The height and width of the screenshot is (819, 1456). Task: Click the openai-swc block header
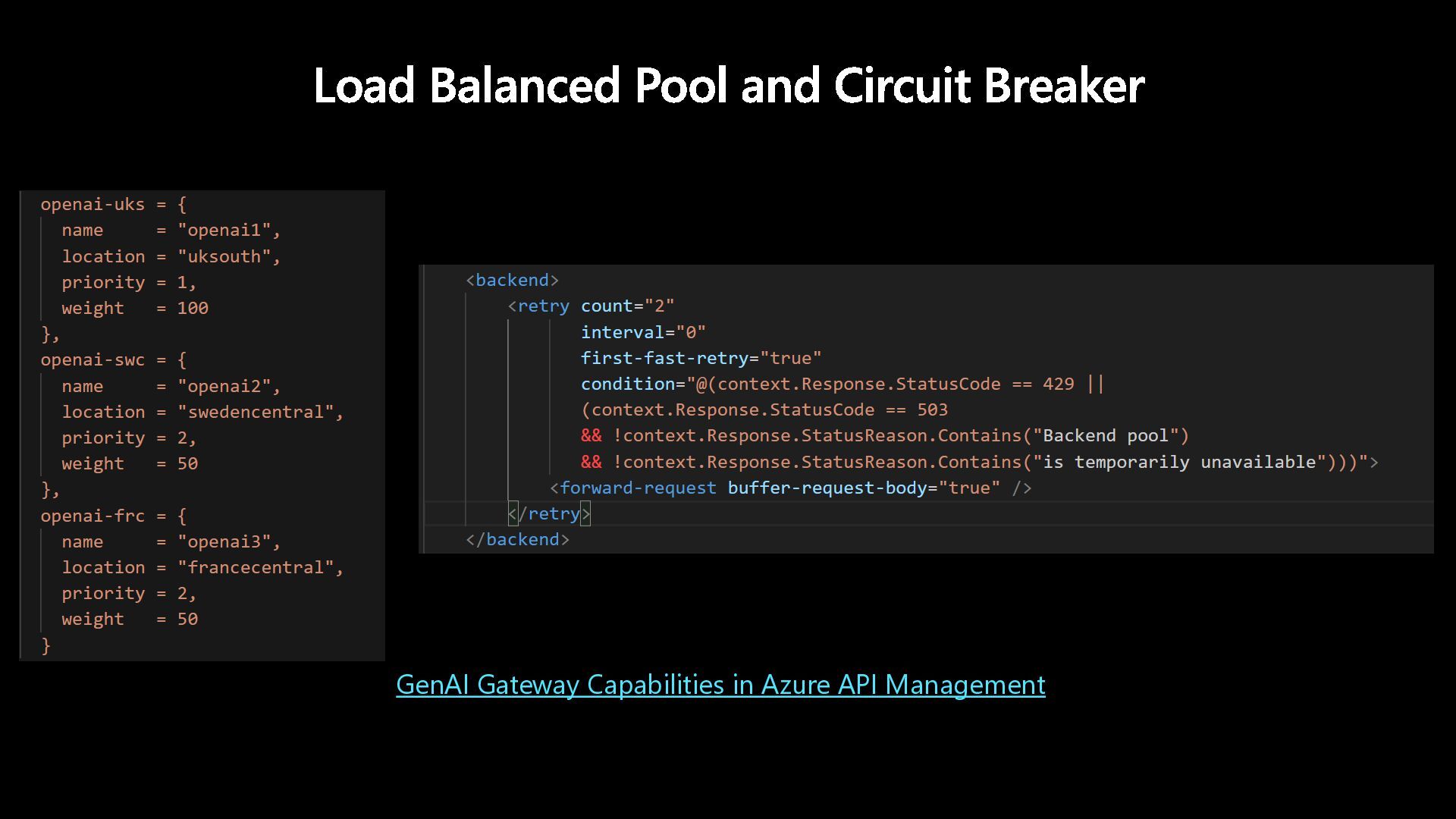tap(113, 359)
